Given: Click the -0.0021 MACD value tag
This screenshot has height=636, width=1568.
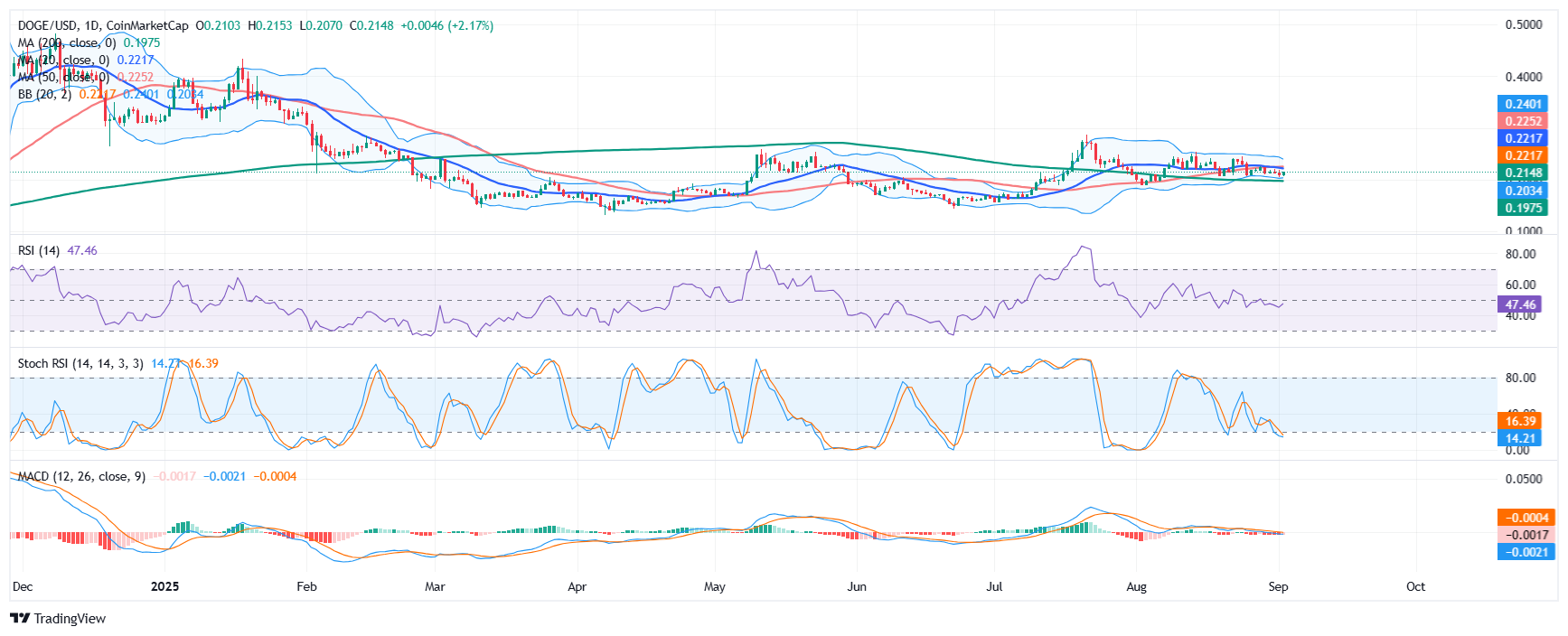Looking at the screenshot, I should pyautogui.click(x=1526, y=552).
